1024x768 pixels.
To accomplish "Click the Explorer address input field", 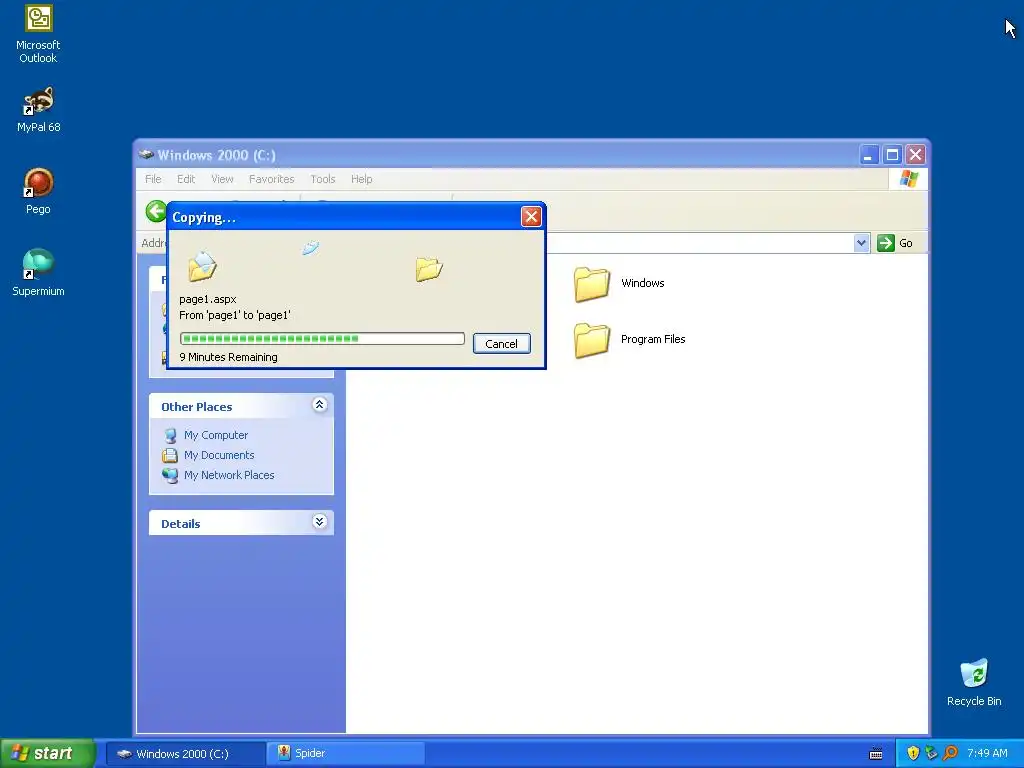I will (x=699, y=243).
